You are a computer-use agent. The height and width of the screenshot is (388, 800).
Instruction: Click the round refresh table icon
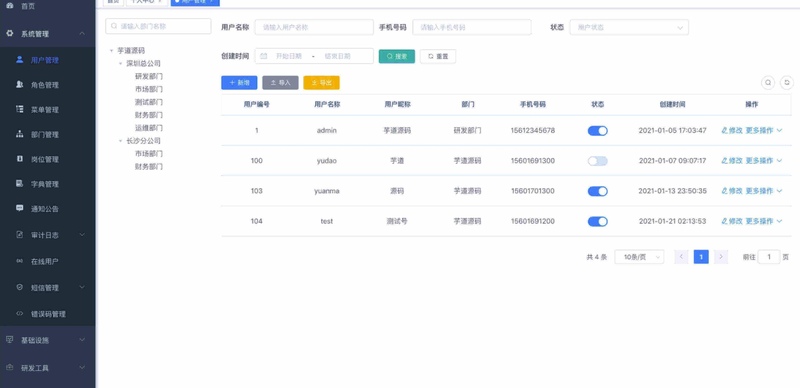click(787, 83)
